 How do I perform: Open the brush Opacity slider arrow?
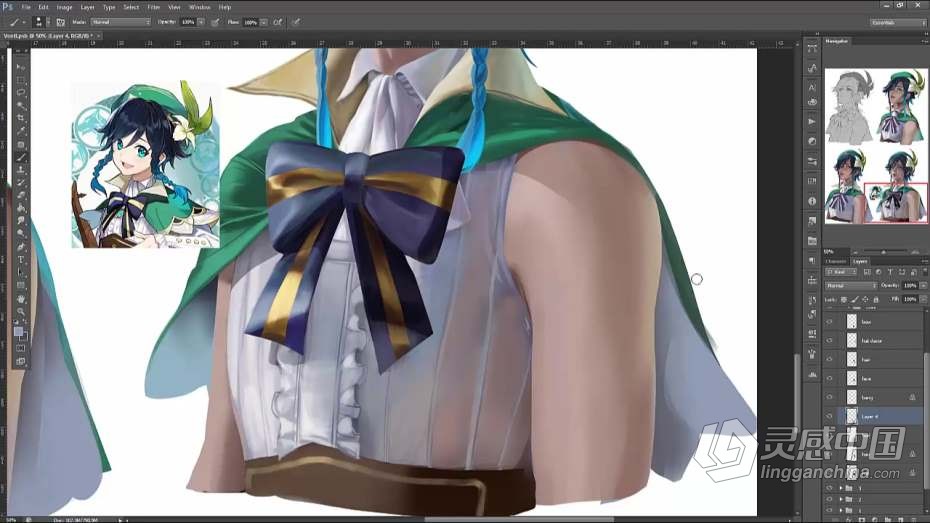[201, 22]
